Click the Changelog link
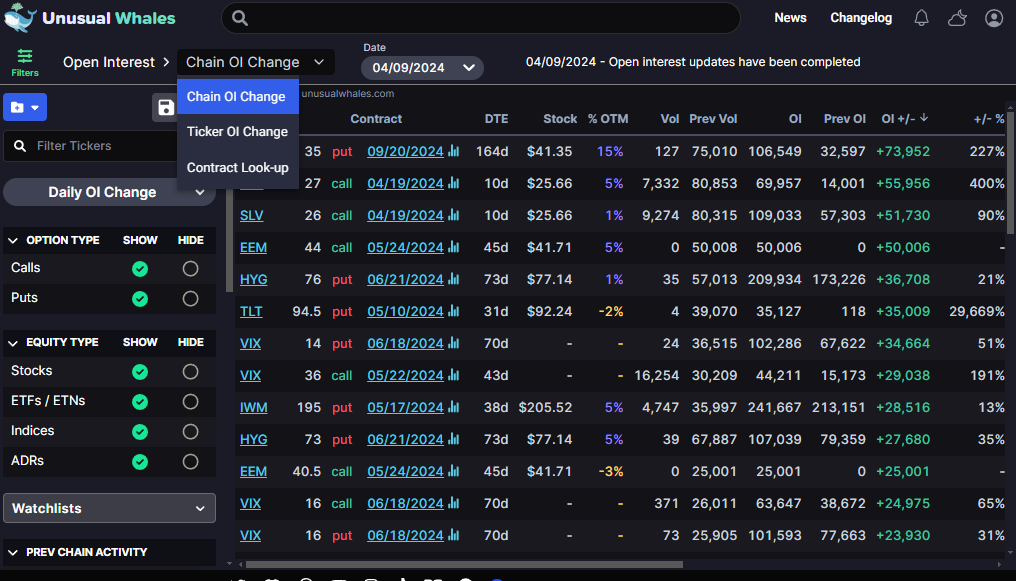The height and width of the screenshot is (581, 1016). pos(860,17)
